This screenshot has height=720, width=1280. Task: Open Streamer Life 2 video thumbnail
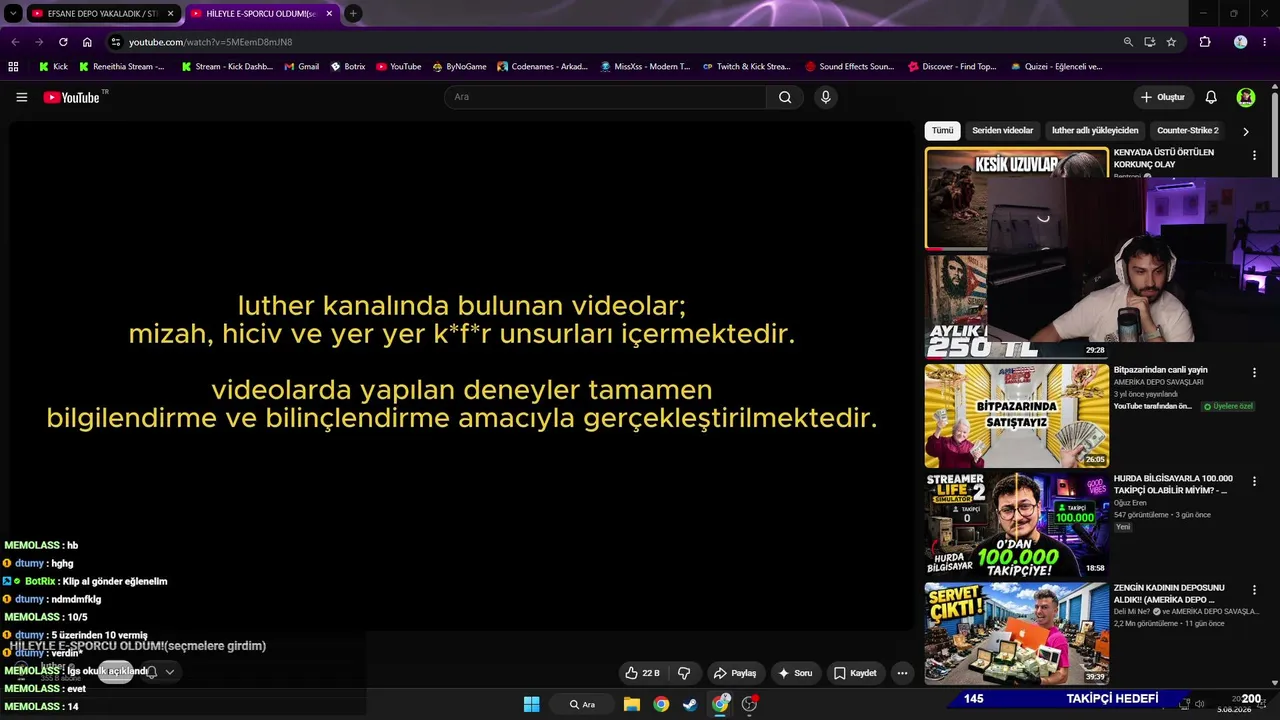(1017, 525)
